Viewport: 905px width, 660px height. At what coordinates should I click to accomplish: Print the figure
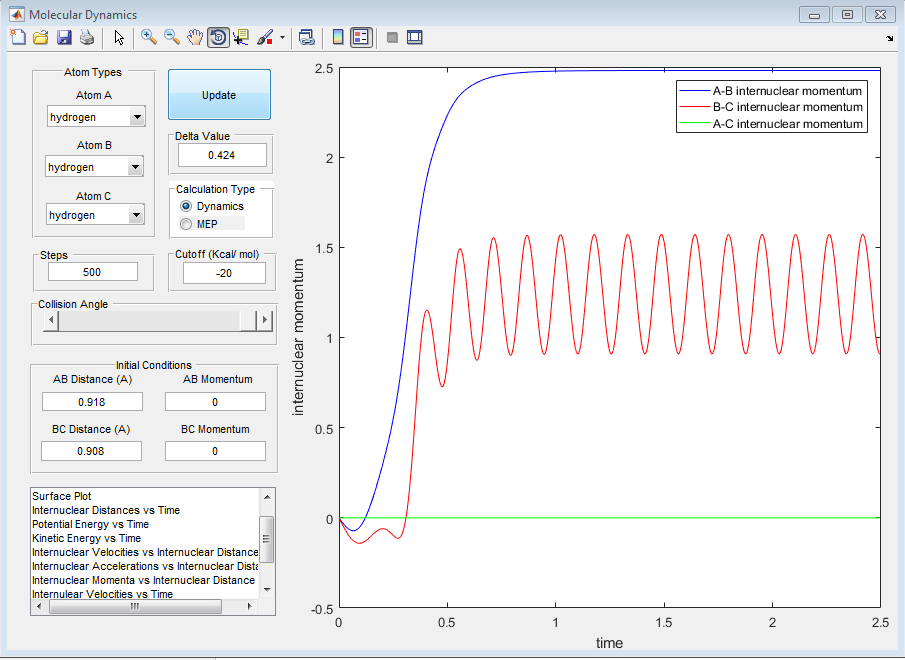coord(87,38)
